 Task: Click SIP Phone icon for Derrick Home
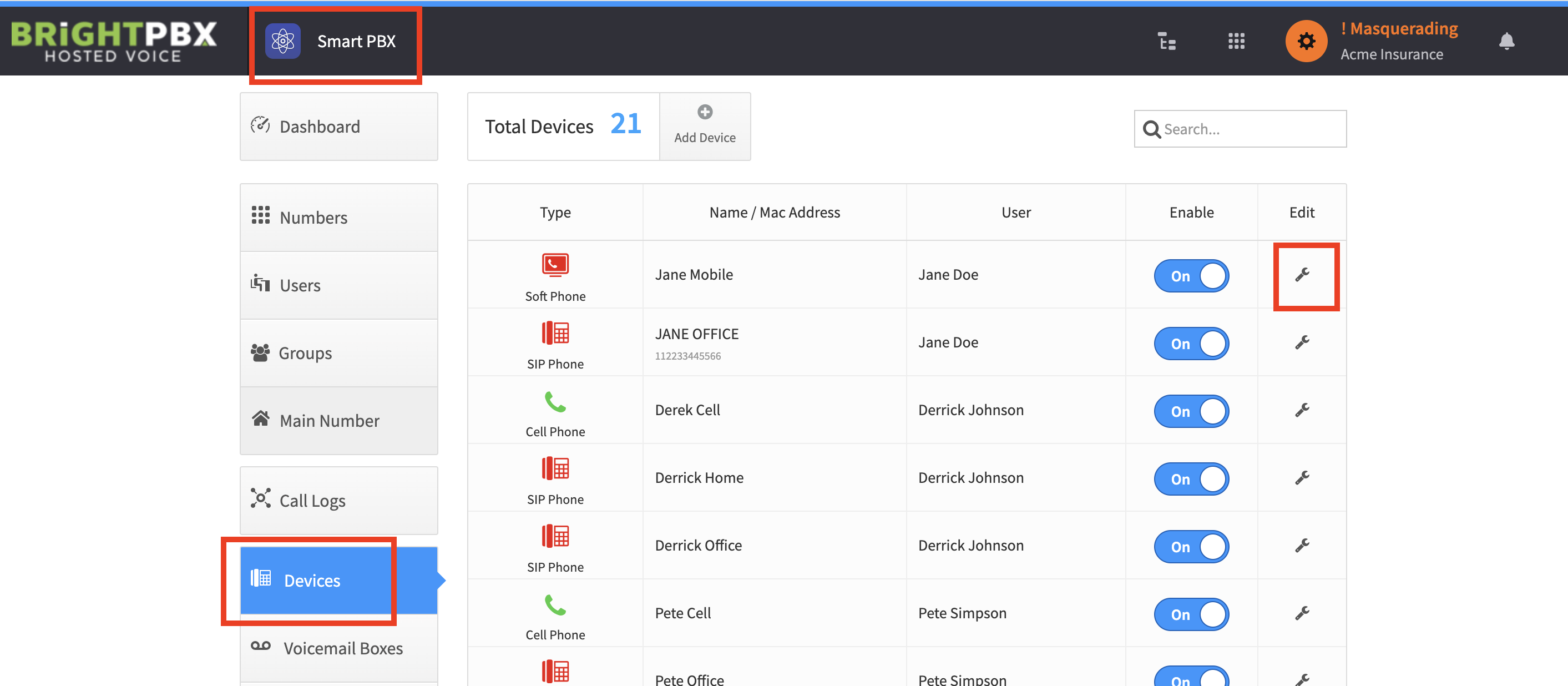pyautogui.click(x=555, y=468)
